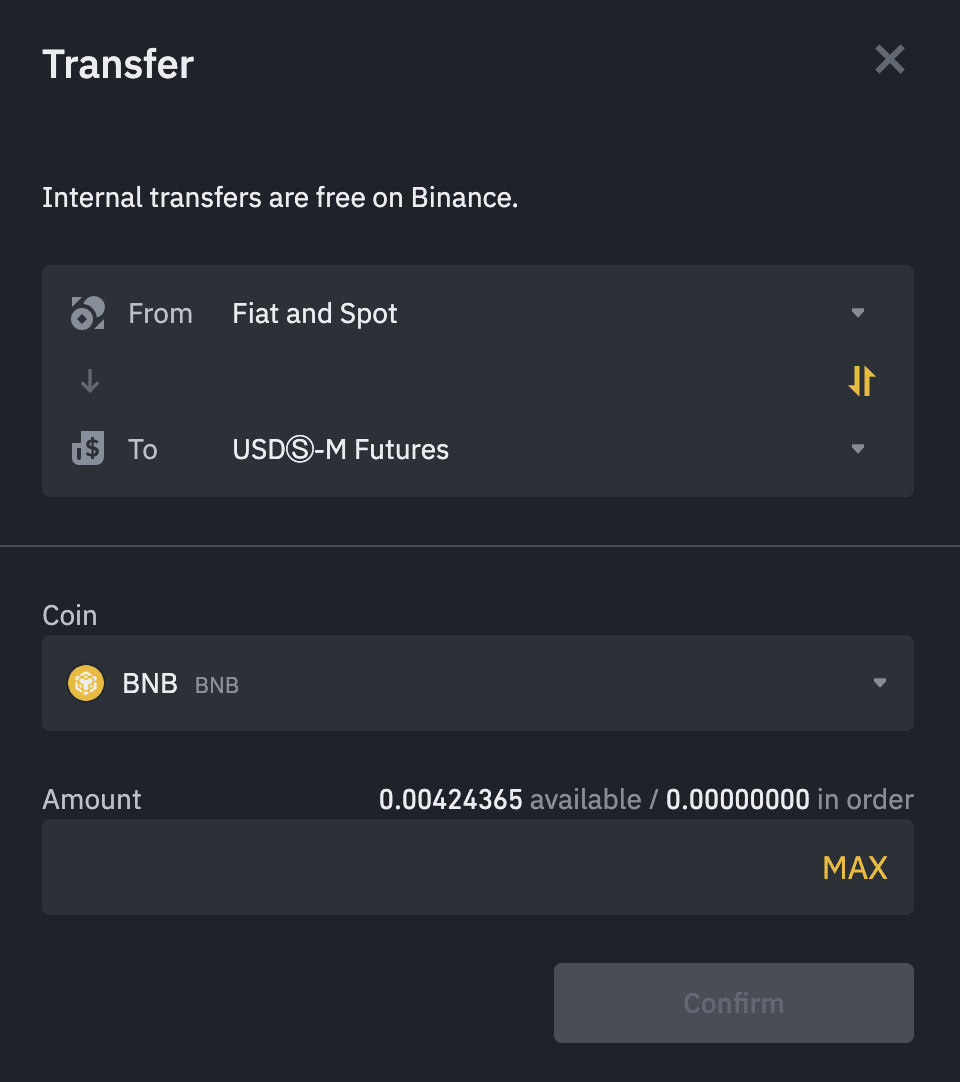
Task: Swap transfer direction with yellow arrows icon
Action: [861, 381]
